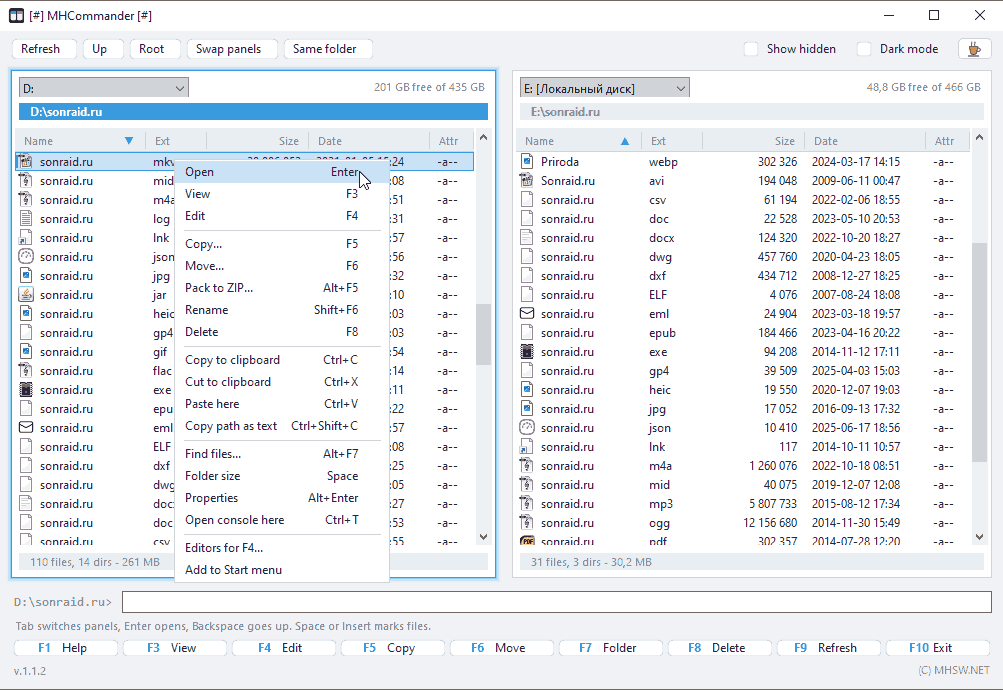Sort left panel by Name column

pyautogui.click(x=80, y=141)
